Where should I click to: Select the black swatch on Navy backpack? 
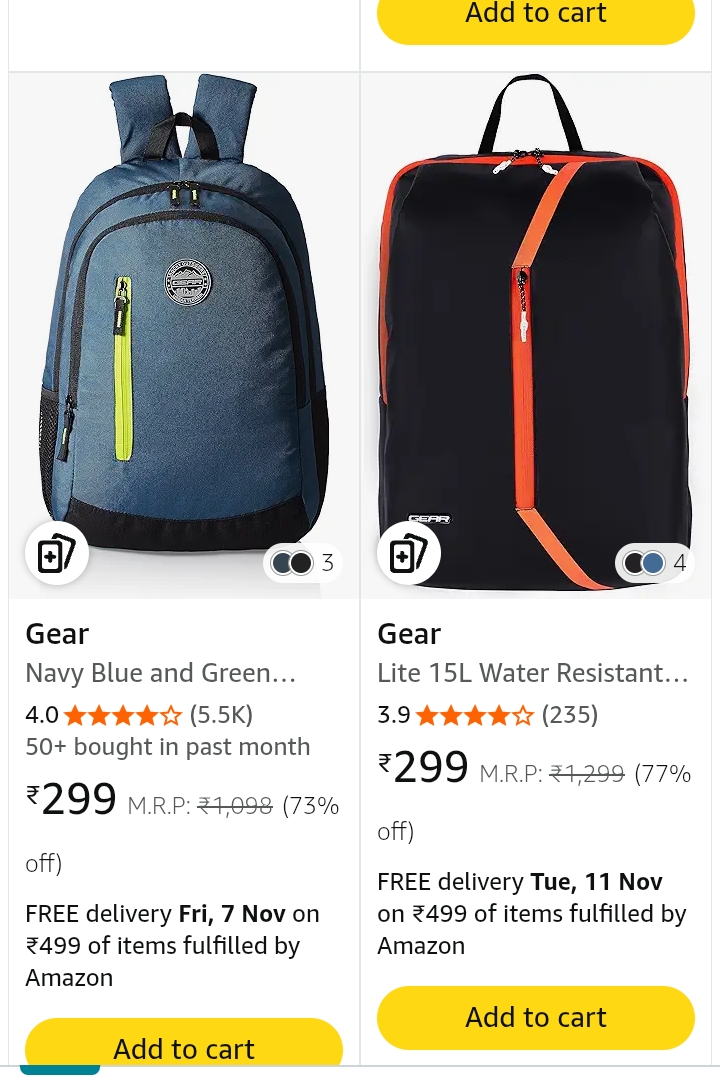point(301,563)
